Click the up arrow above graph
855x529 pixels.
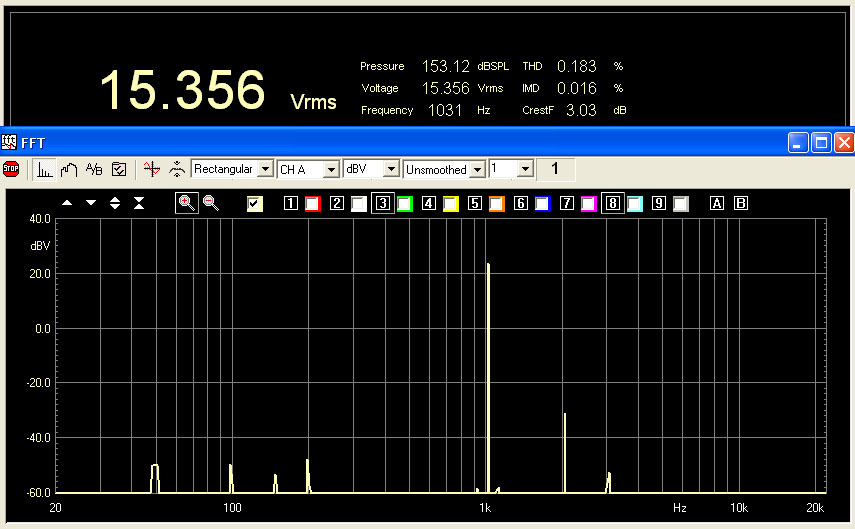[x=67, y=203]
